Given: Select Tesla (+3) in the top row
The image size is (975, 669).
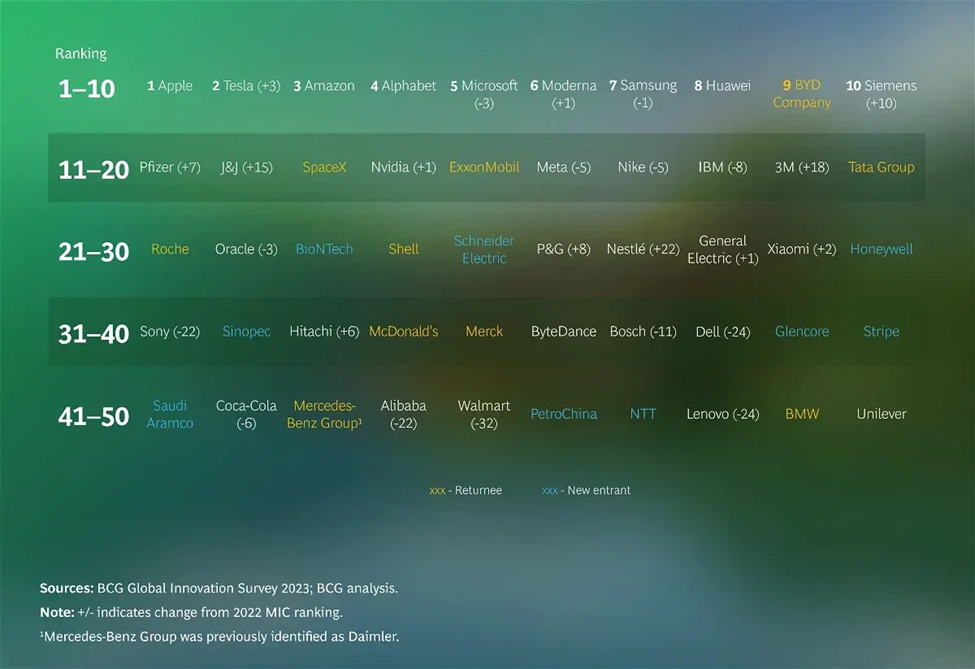Looking at the screenshot, I should click(246, 86).
